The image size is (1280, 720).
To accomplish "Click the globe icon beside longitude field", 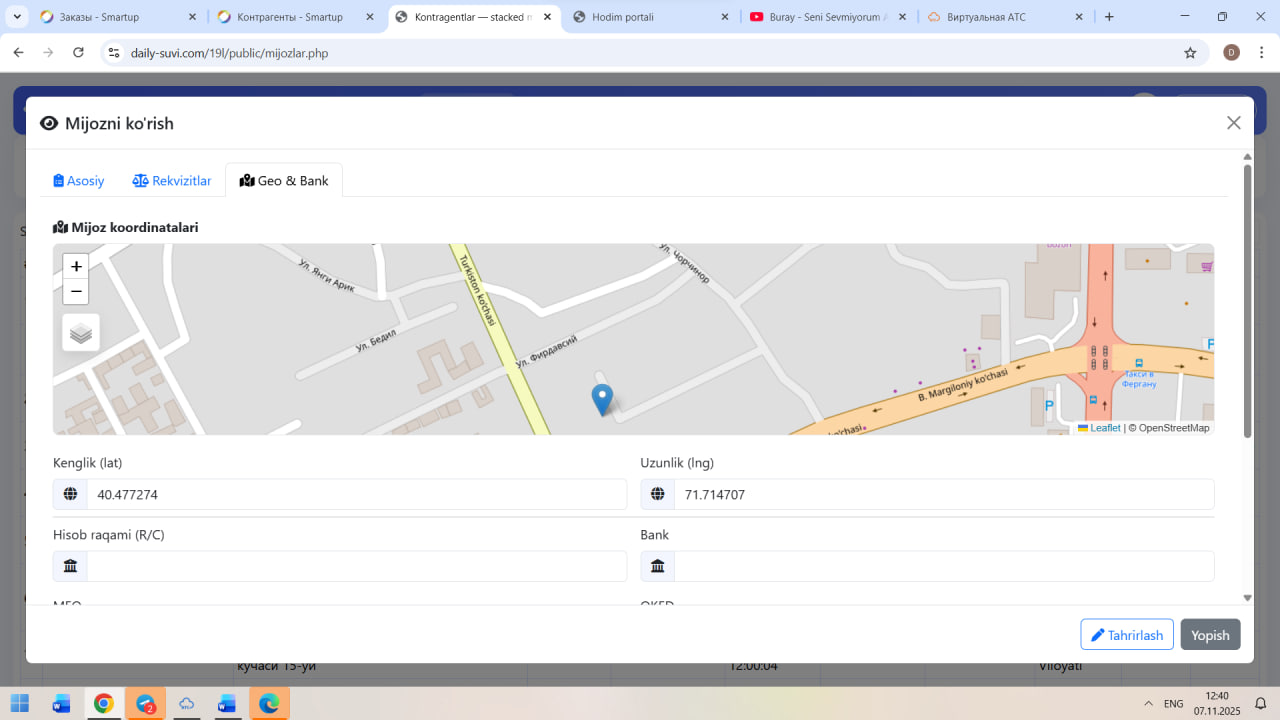I will click(x=658, y=494).
